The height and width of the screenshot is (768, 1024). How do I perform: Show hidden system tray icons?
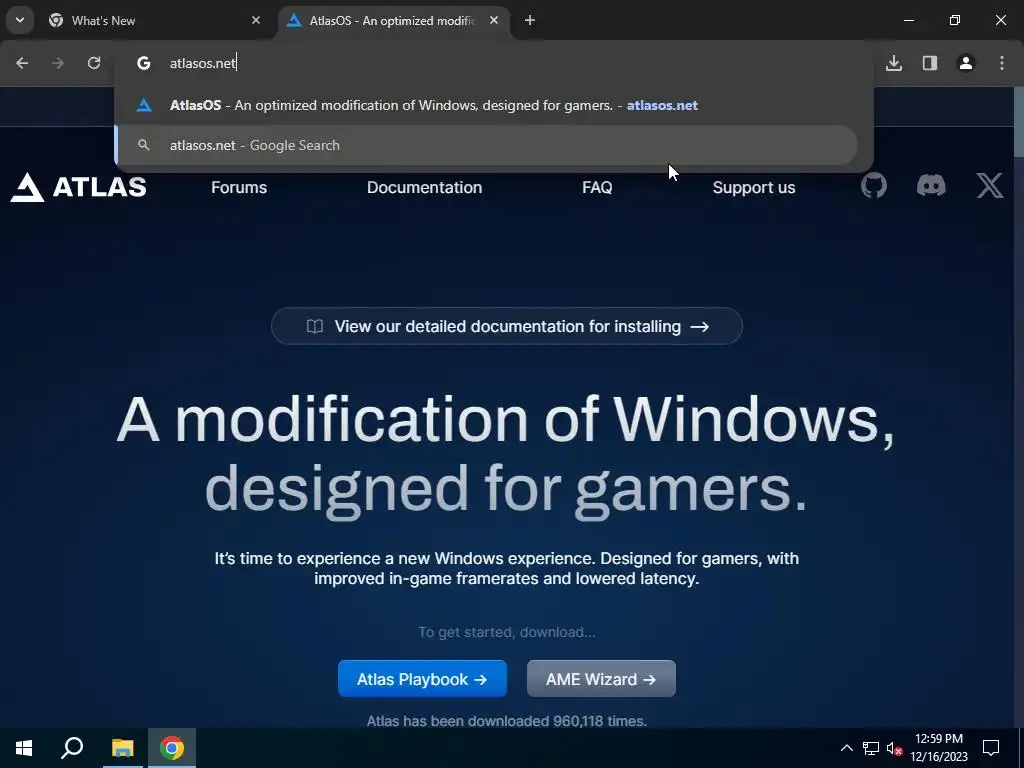click(x=846, y=748)
